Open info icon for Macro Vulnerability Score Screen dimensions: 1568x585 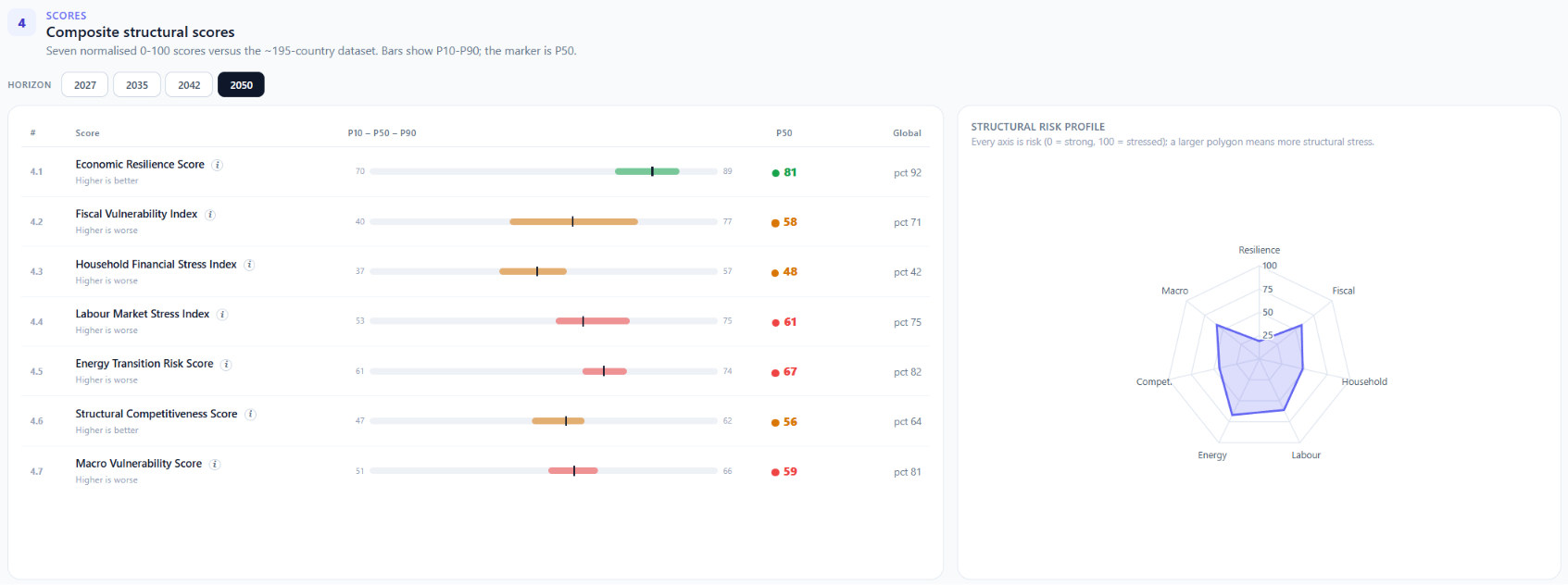[215, 465]
